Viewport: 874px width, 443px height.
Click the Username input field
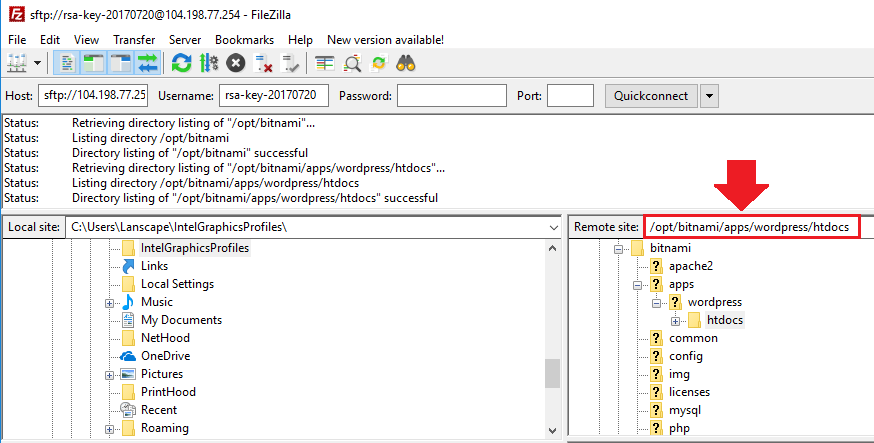(x=274, y=95)
